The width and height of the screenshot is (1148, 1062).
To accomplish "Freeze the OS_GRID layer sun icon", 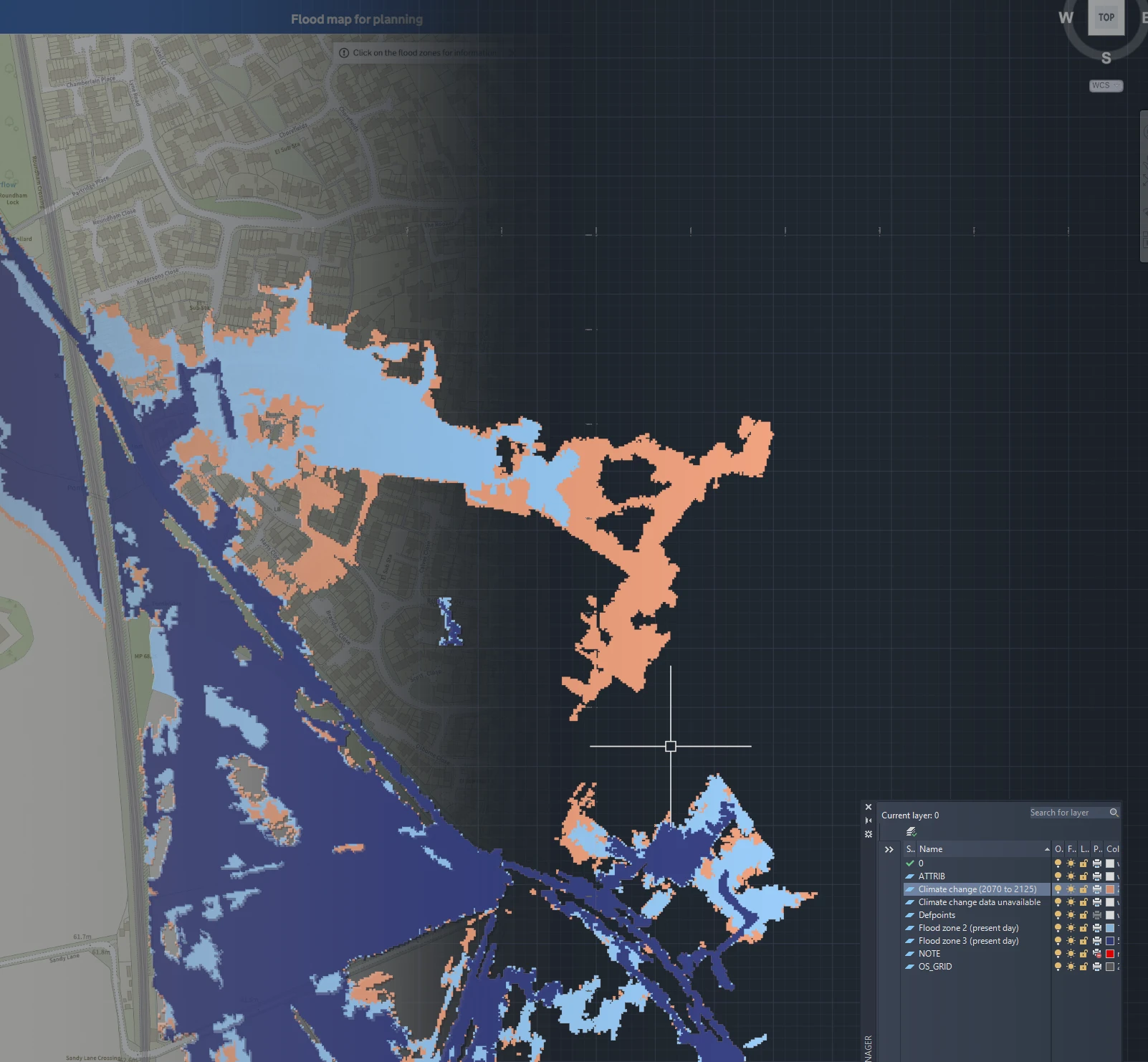I will click(x=1071, y=967).
